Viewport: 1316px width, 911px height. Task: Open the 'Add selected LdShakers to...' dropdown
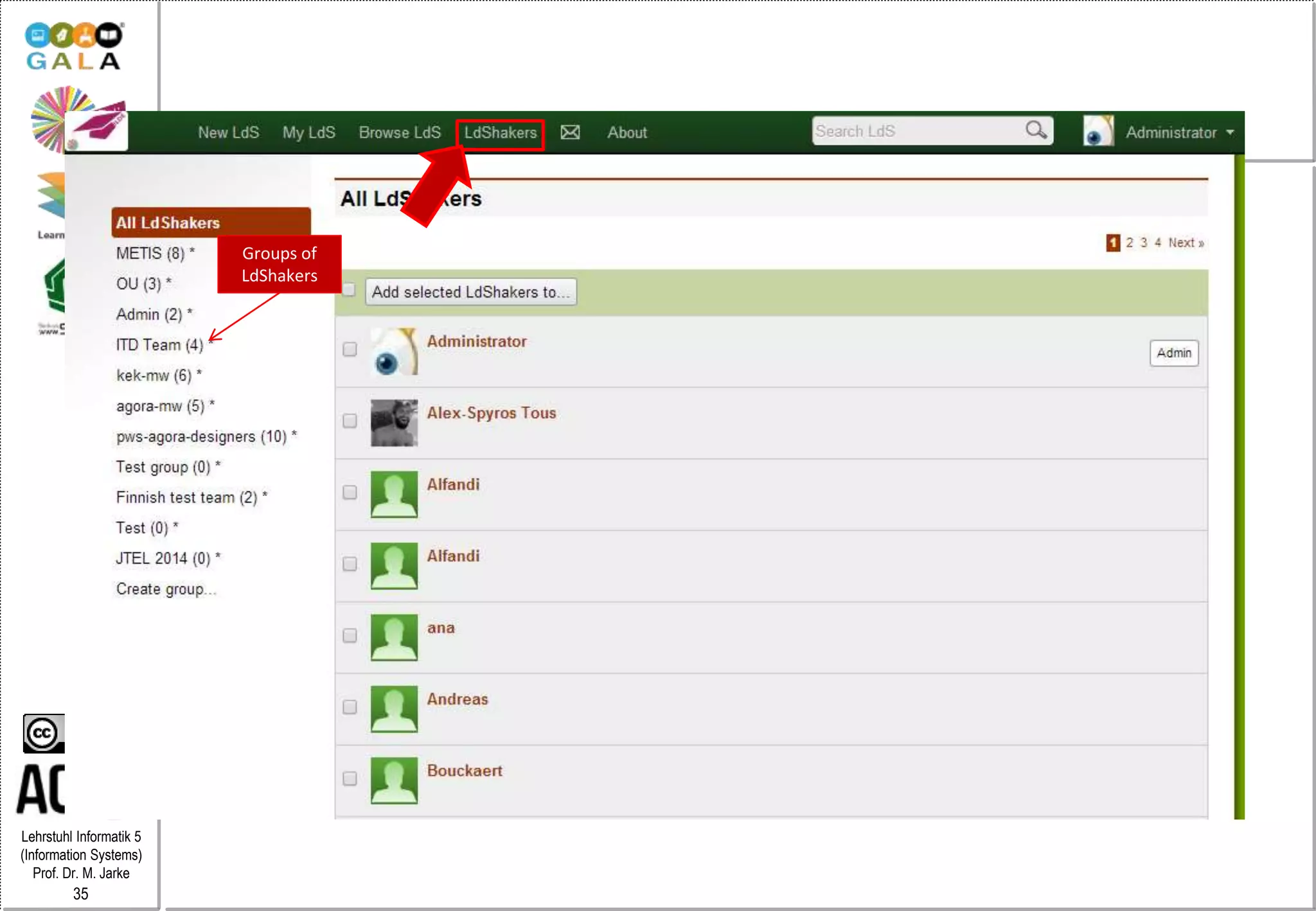tap(470, 292)
